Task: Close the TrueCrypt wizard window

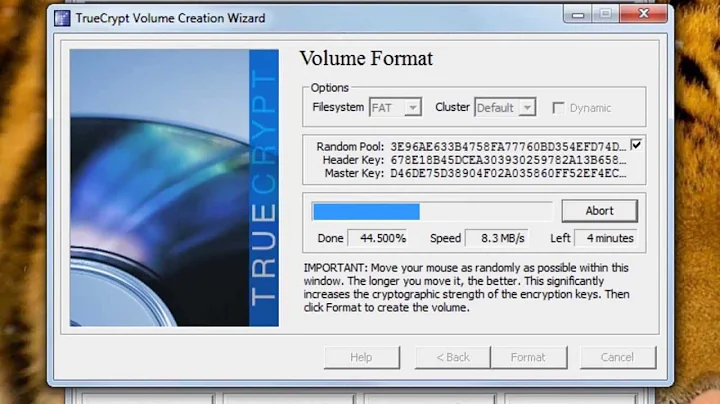Action: [643, 14]
